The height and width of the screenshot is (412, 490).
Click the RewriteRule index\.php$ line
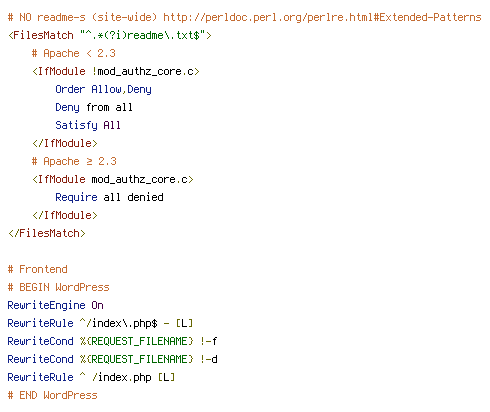pos(100,323)
